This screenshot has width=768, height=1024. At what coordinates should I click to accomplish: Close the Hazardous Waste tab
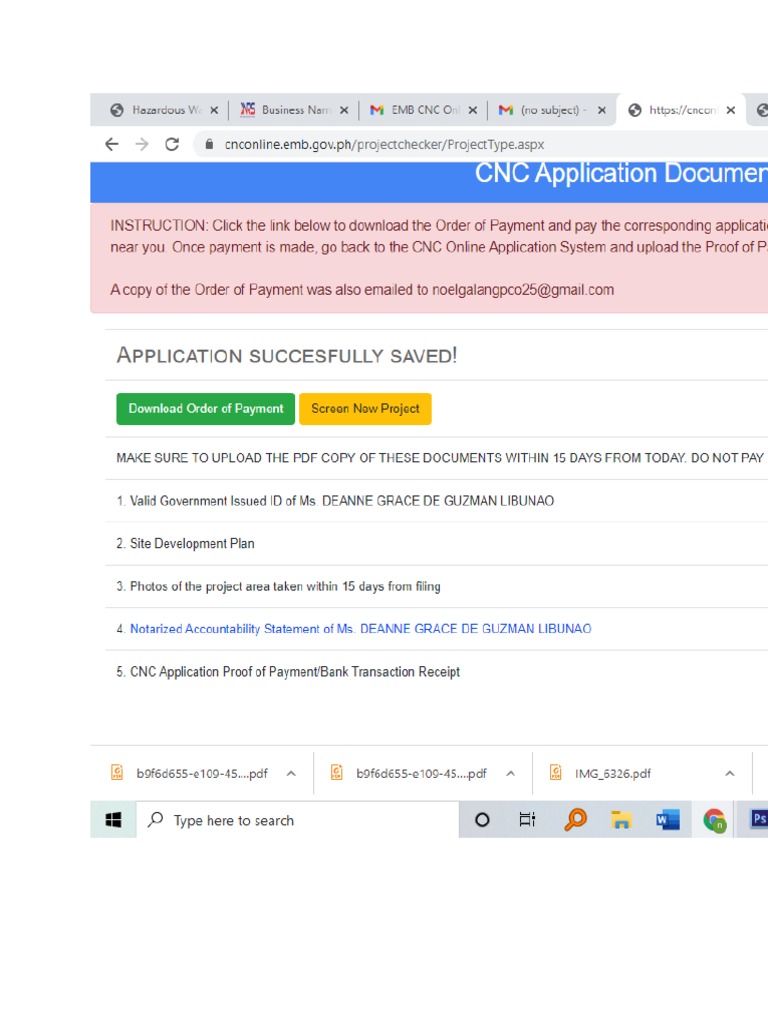point(214,111)
